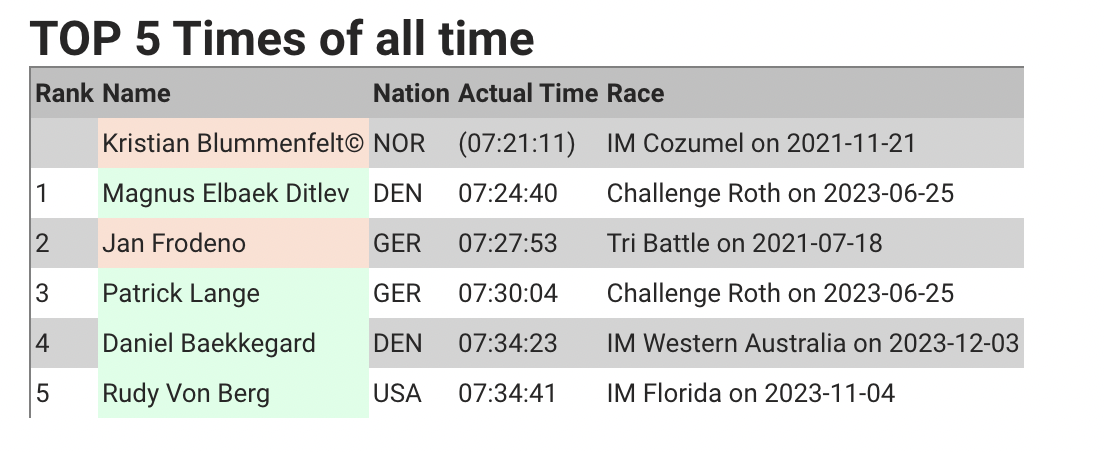Select IM Western Australia on 2023-12-03

813,343
